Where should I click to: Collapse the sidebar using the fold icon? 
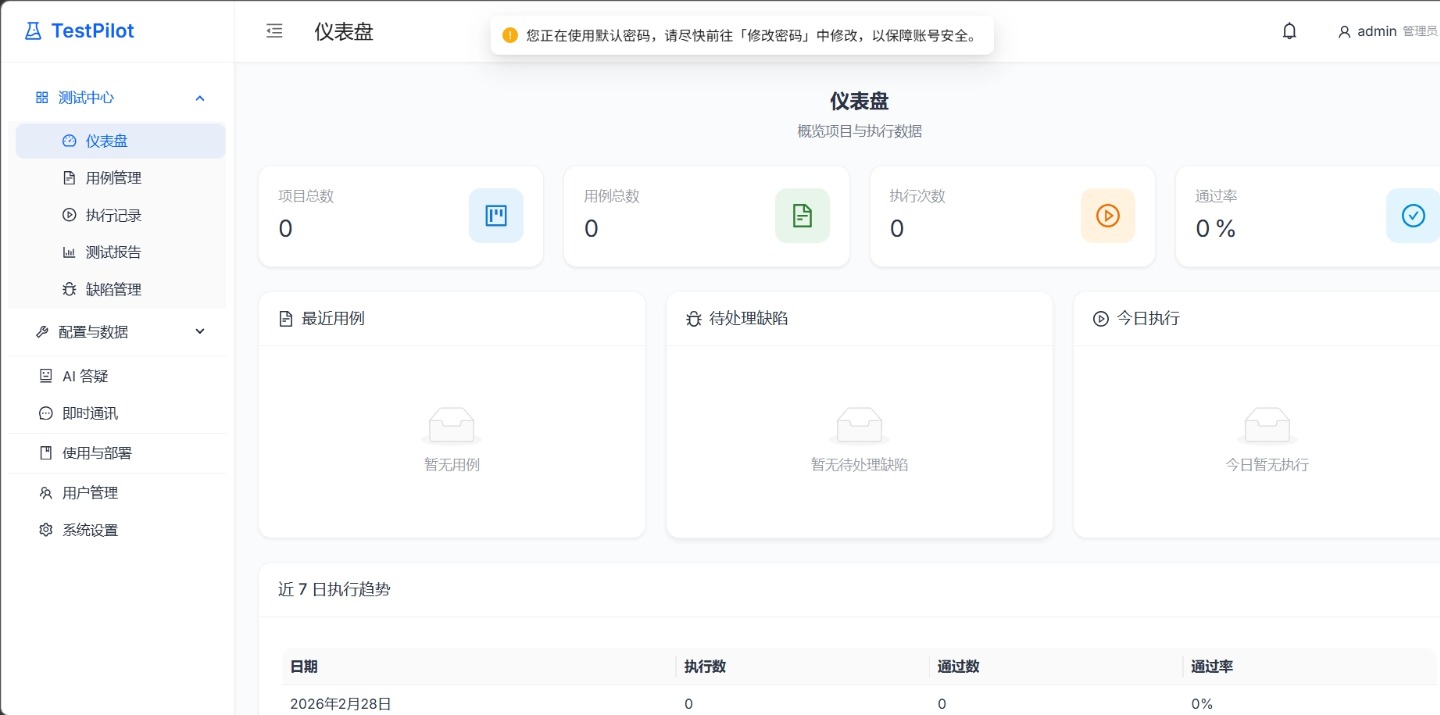point(274,31)
